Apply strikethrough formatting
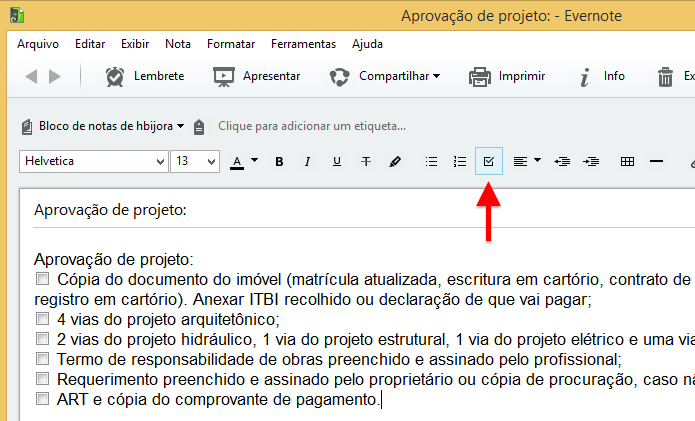This screenshot has height=421, width=695. point(366,162)
